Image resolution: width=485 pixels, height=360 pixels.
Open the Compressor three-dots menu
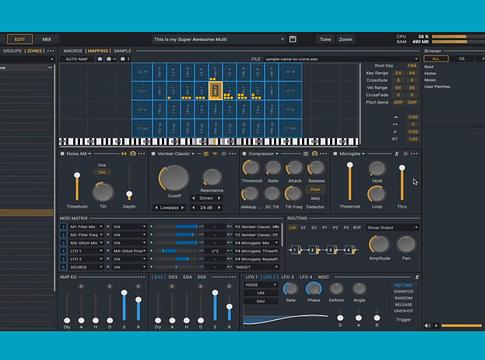tap(323, 154)
